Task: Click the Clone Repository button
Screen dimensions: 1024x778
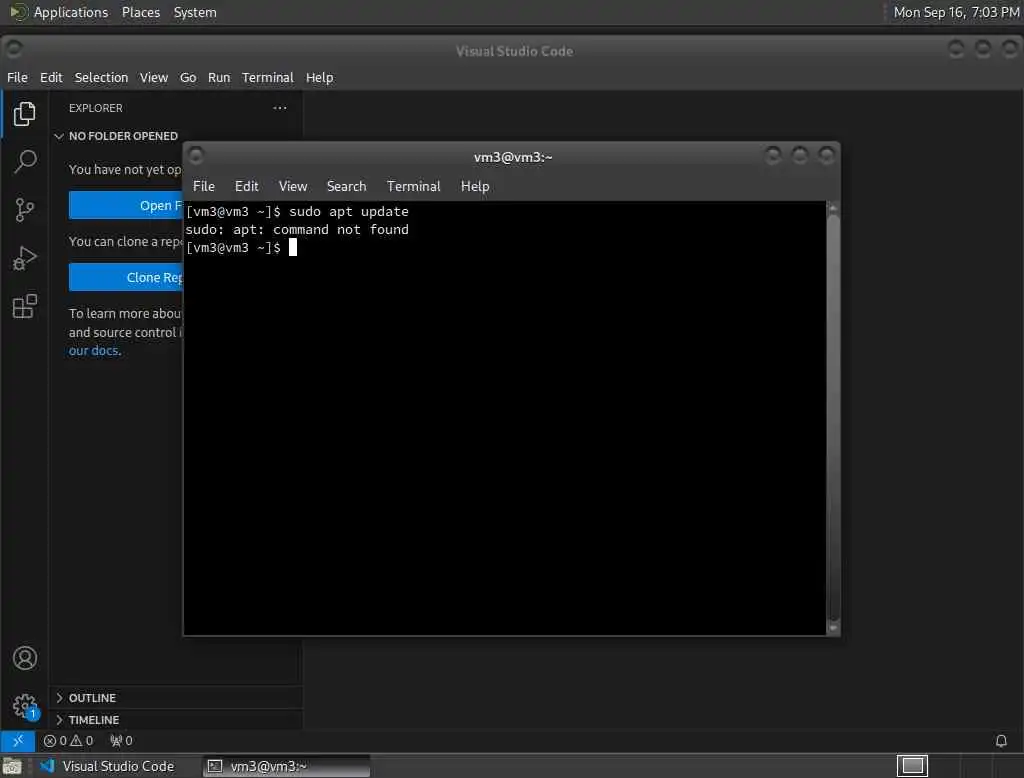Action: pyautogui.click(x=126, y=277)
